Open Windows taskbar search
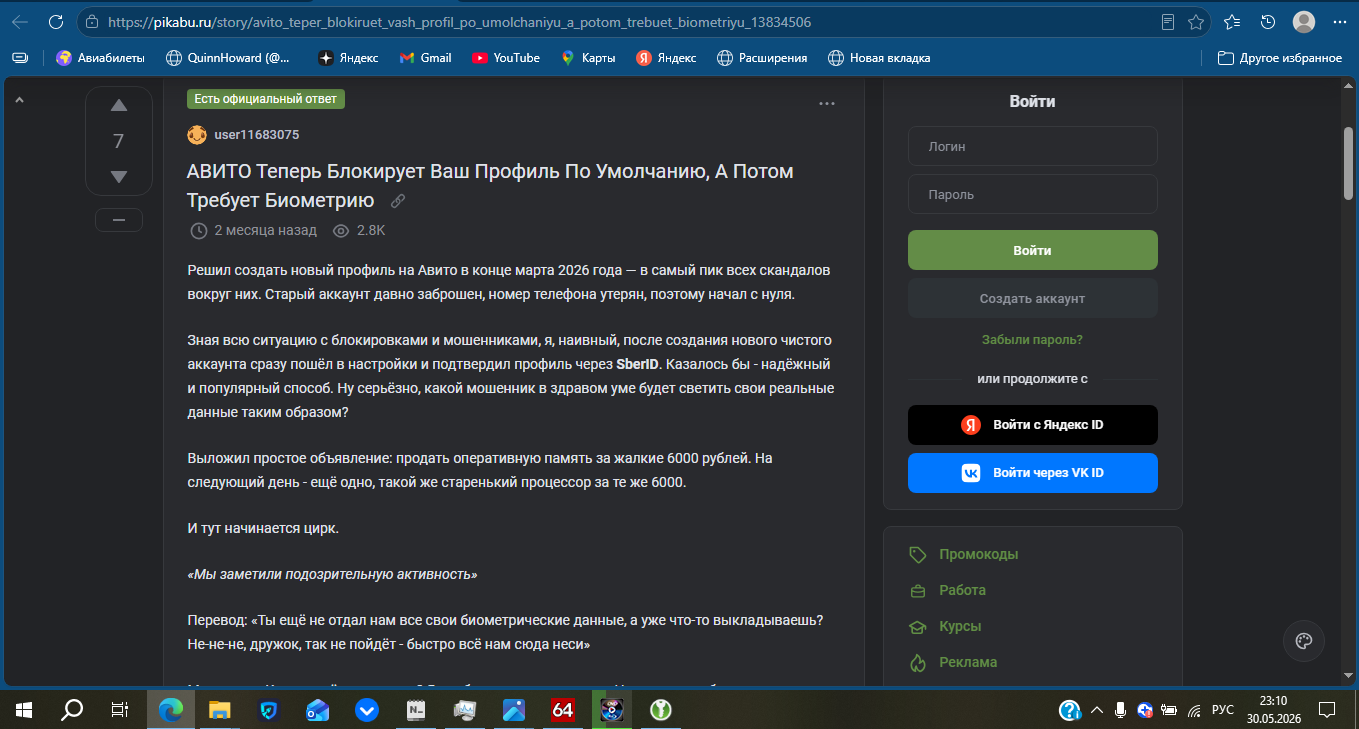This screenshot has height=729, width=1359. (x=72, y=710)
